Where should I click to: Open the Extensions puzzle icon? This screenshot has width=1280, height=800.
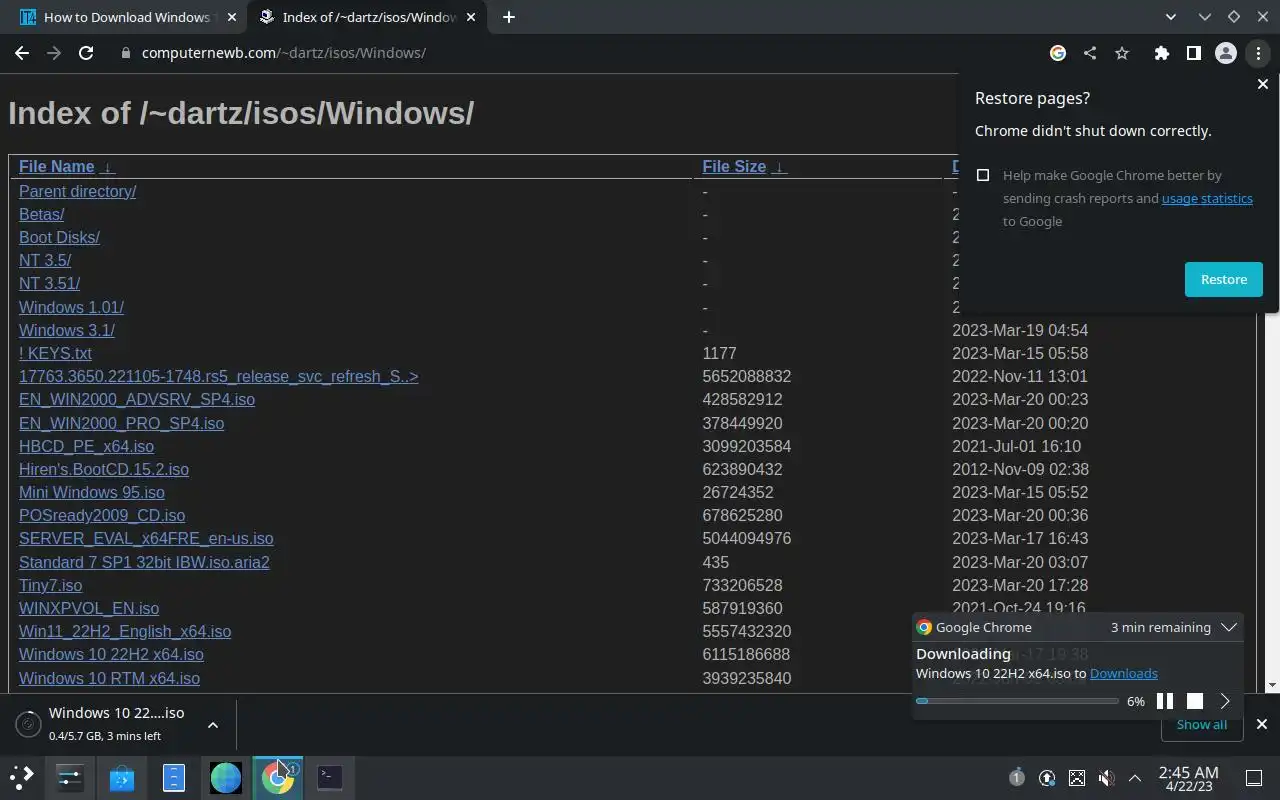click(x=1161, y=53)
